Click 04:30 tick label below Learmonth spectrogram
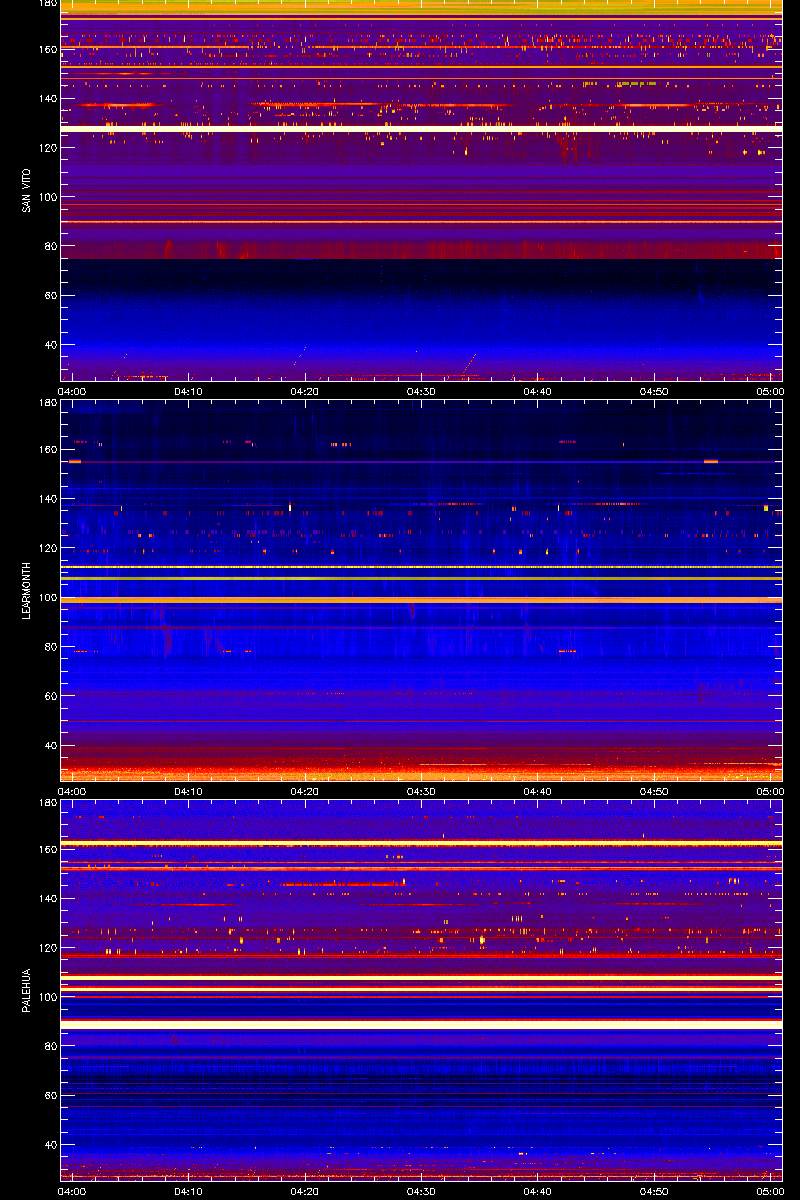The image size is (800, 1200). pos(422,791)
